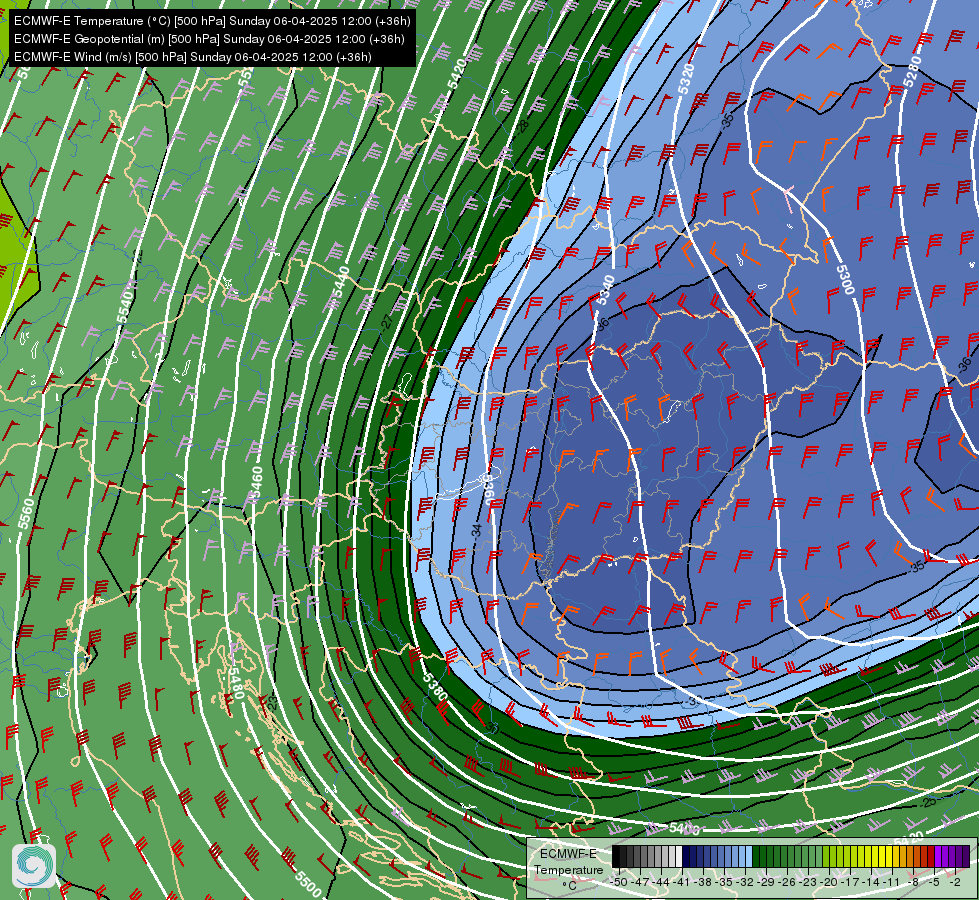Click the -44 tick label in the legend
This screenshot has width=979, height=900.
point(661,882)
